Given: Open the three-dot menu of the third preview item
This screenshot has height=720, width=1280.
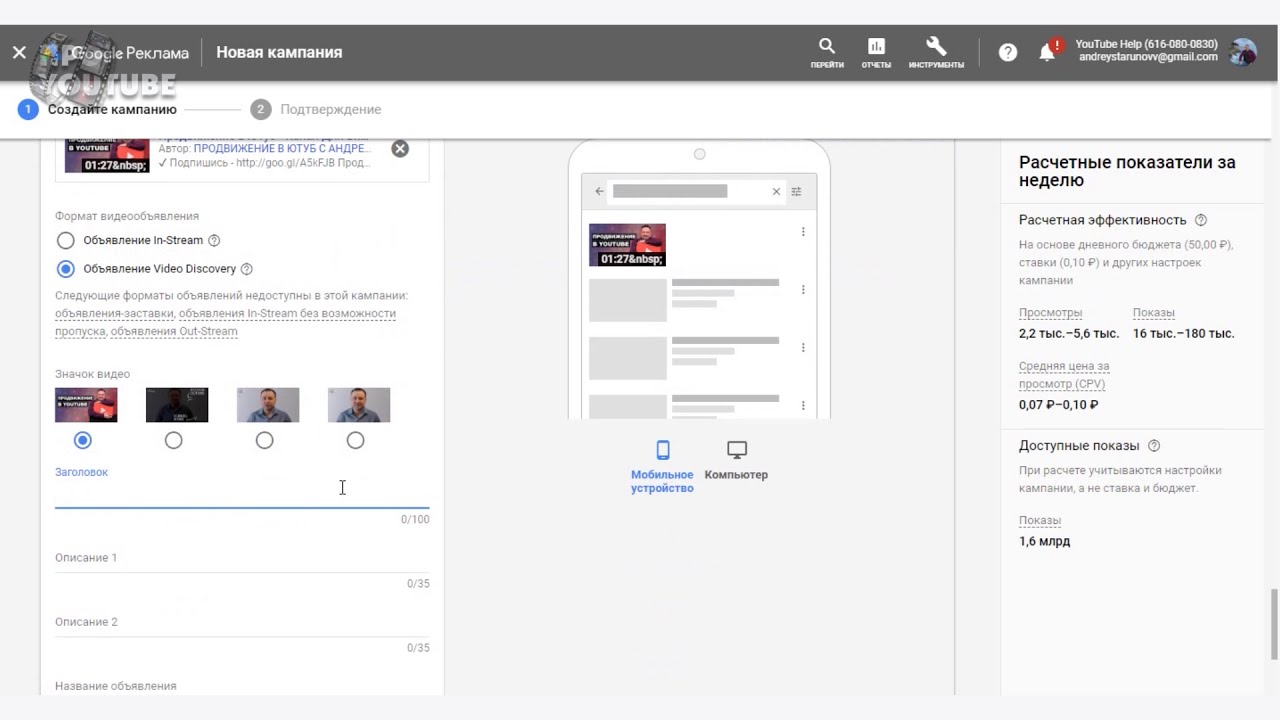Looking at the screenshot, I should pos(803,348).
